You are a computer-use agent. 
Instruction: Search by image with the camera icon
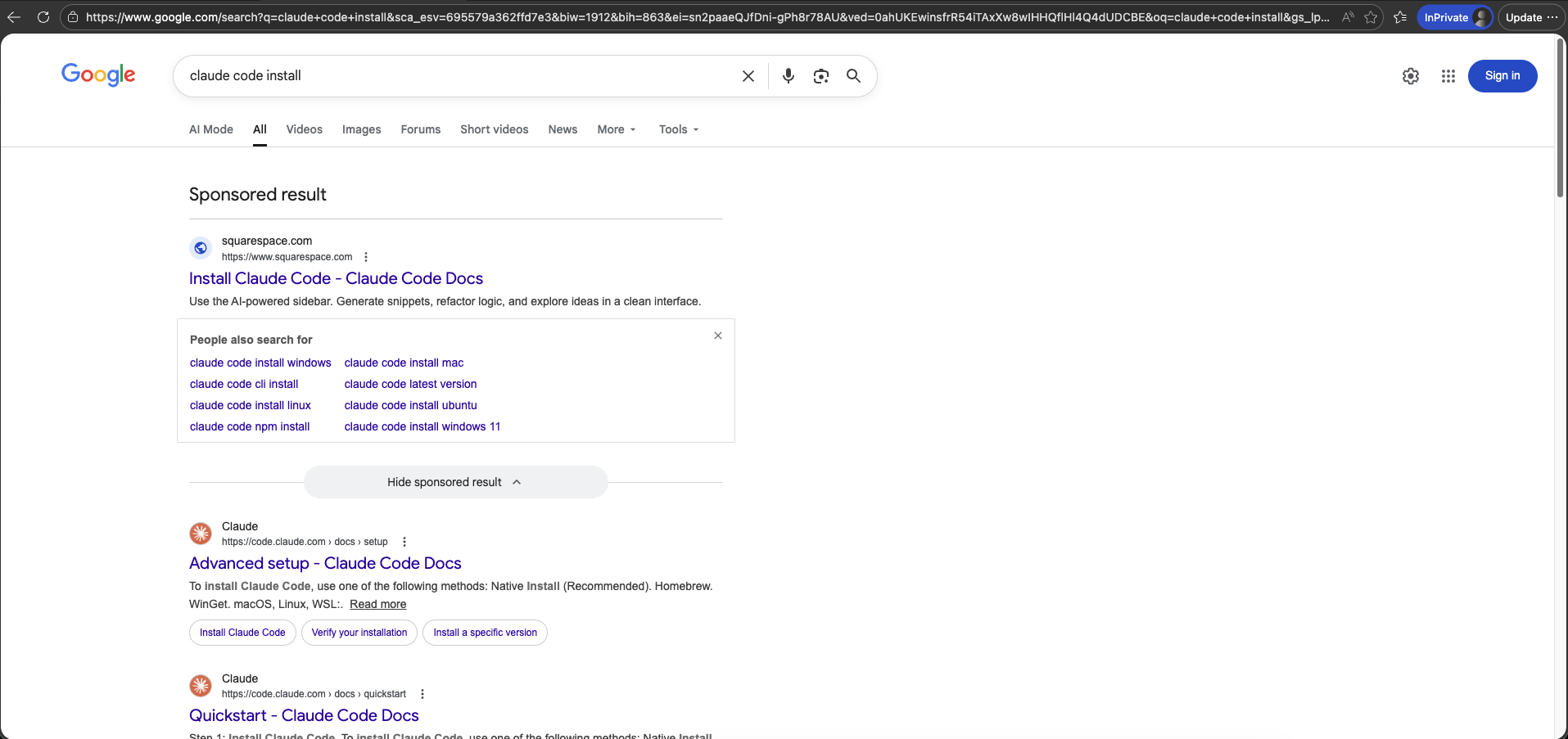(x=821, y=76)
